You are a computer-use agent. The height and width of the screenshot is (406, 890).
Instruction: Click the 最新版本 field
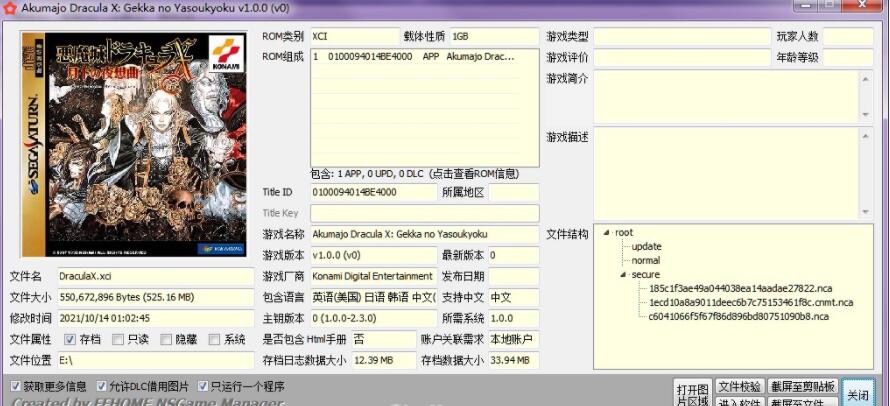(x=514, y=255)
